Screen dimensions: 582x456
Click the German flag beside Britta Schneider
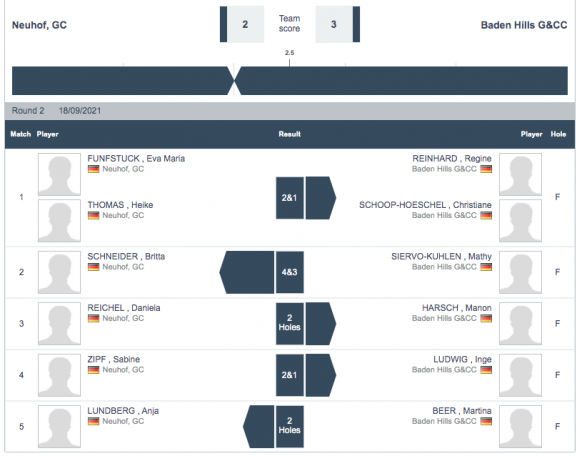point(93,267)
